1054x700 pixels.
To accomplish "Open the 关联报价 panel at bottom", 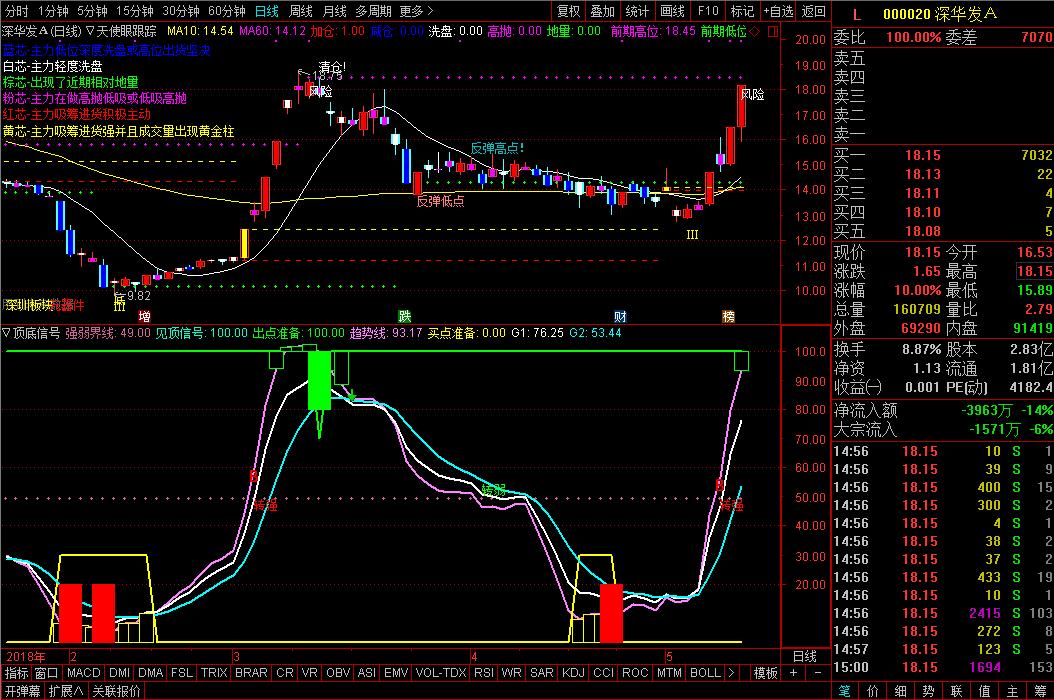I will point(117,690).
